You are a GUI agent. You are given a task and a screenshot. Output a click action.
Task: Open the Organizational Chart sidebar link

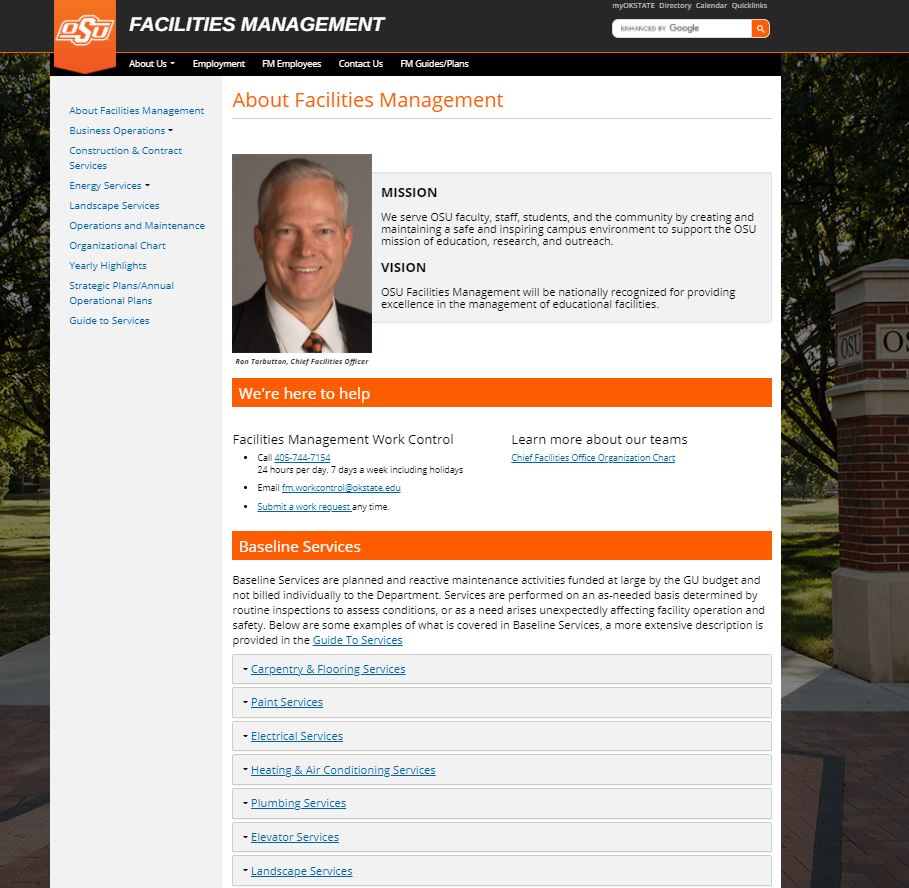[x=117, y=246]
